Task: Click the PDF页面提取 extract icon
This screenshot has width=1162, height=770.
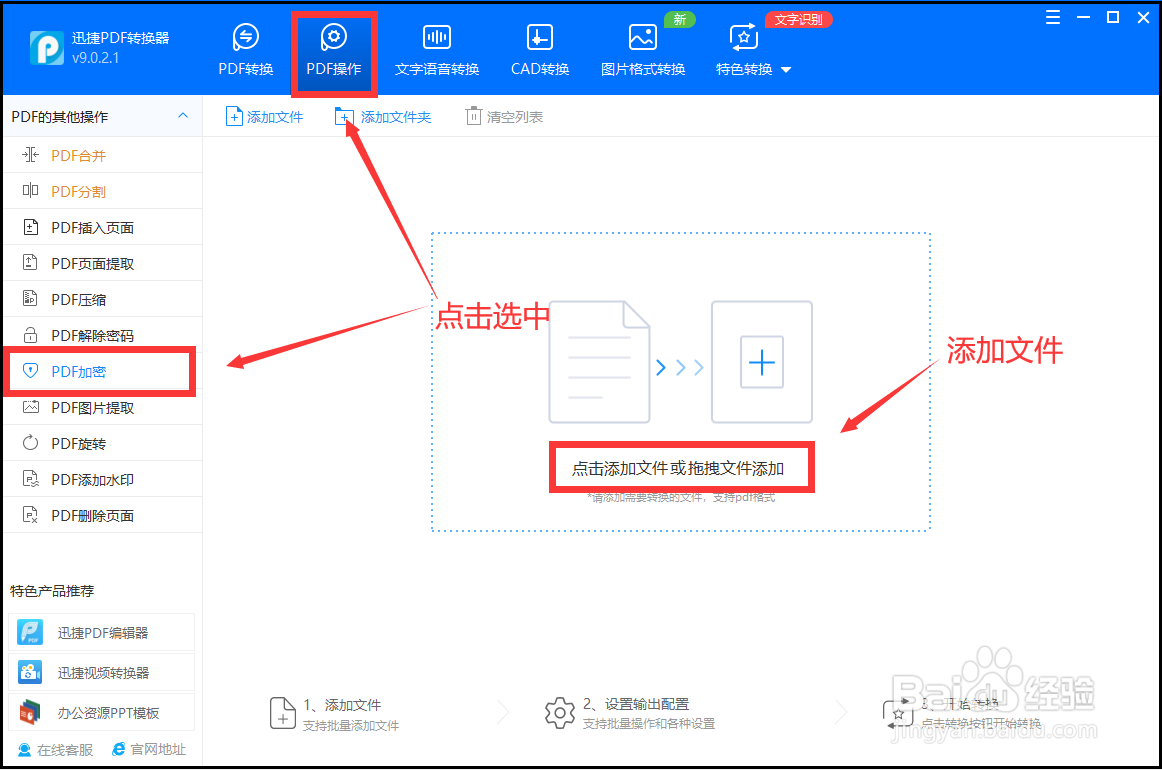Action: 30,262
